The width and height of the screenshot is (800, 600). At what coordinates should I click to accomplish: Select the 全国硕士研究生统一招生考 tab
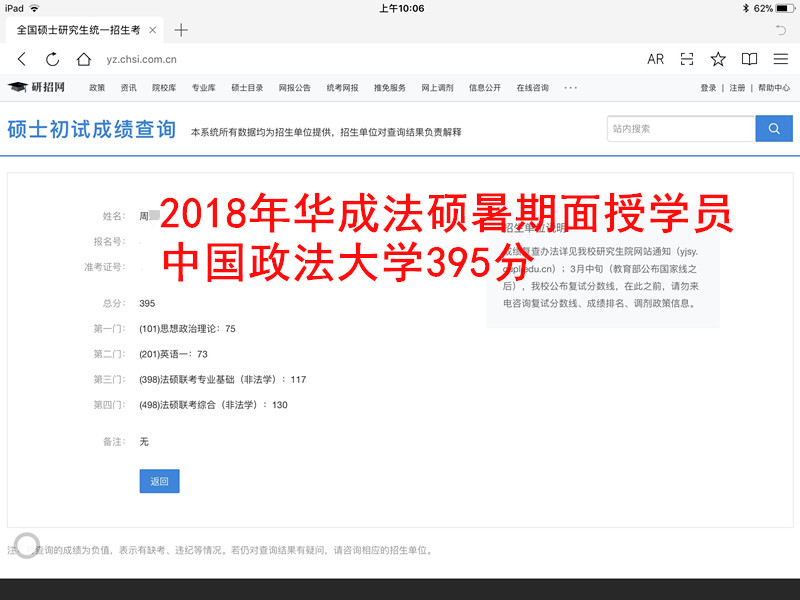coord(85,30)
